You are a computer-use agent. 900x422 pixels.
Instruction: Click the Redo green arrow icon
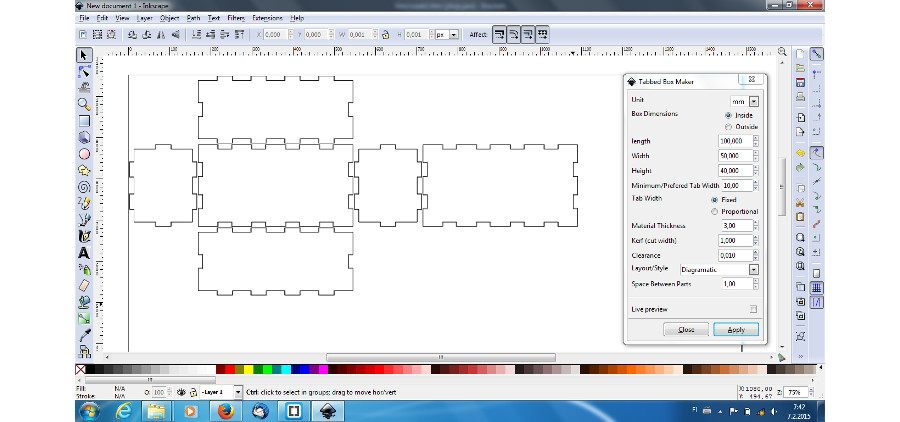pos(800,167)
